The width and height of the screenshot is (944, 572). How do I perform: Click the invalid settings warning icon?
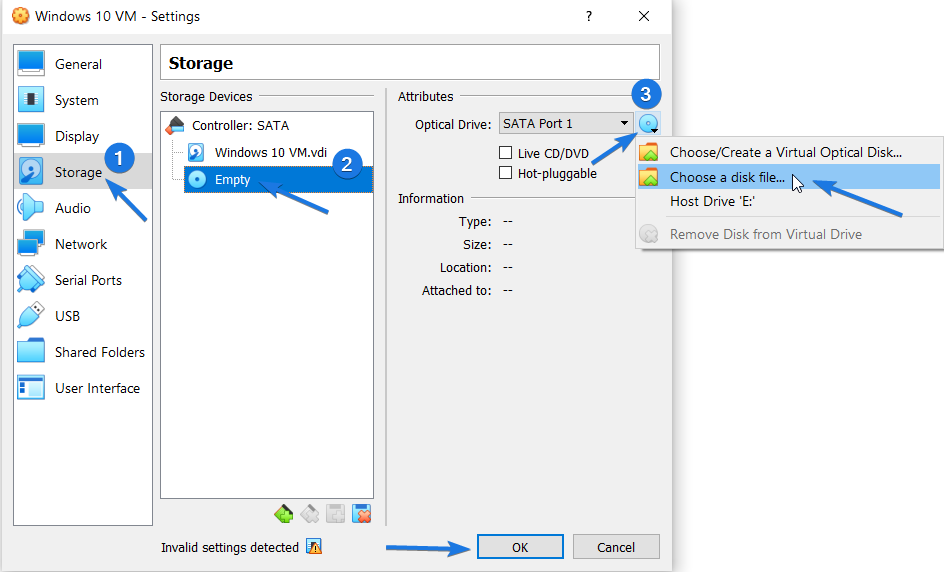[314, 547]
